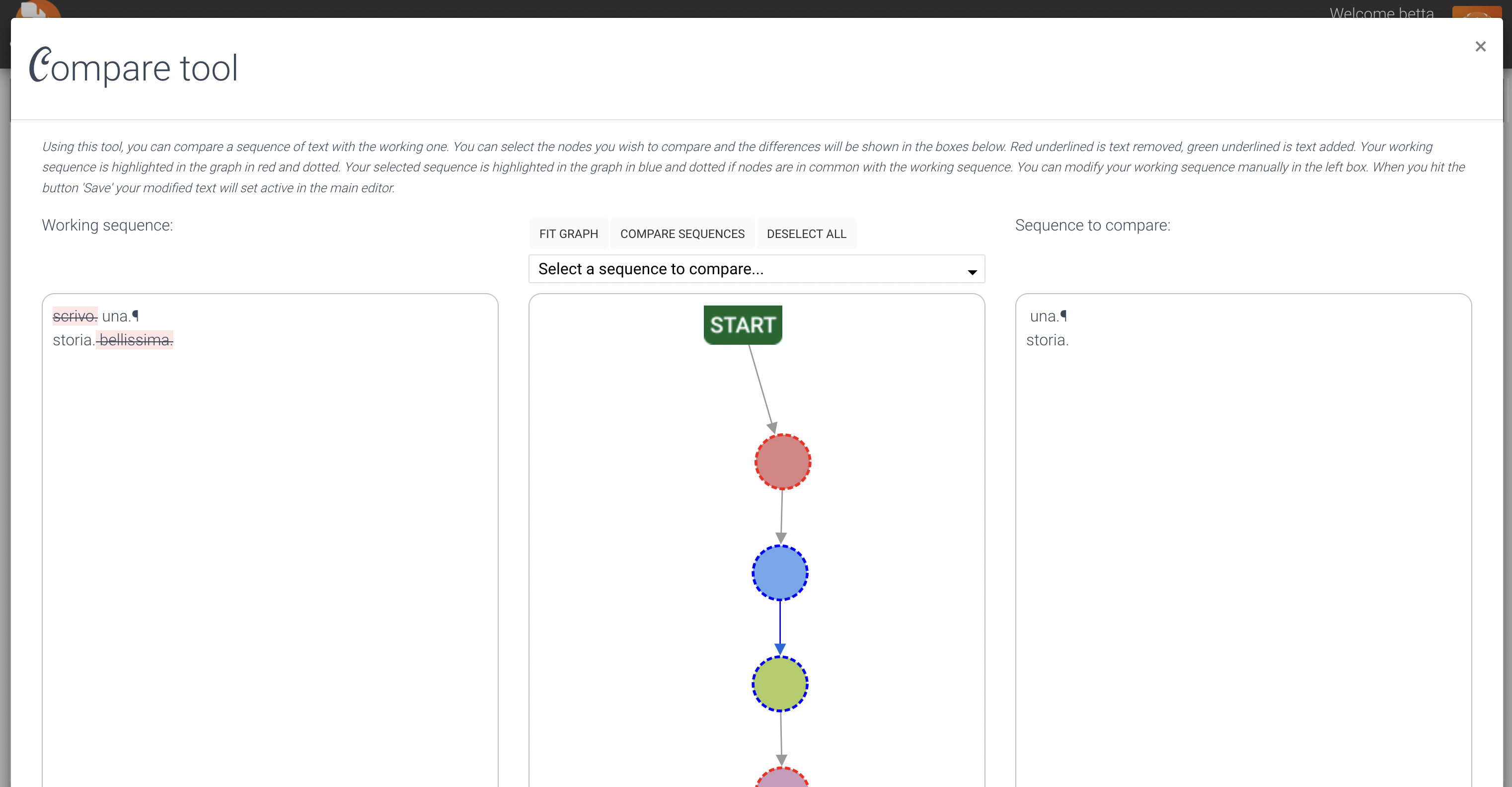1512x787 pixels.
Task: Click the dropdown arrow of sequence selector
Action: pos(972,272)
